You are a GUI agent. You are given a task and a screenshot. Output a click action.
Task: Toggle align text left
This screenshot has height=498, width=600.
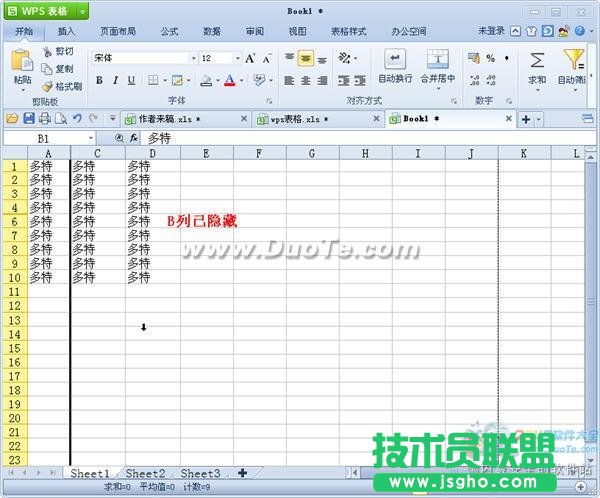tap(289, 80)
